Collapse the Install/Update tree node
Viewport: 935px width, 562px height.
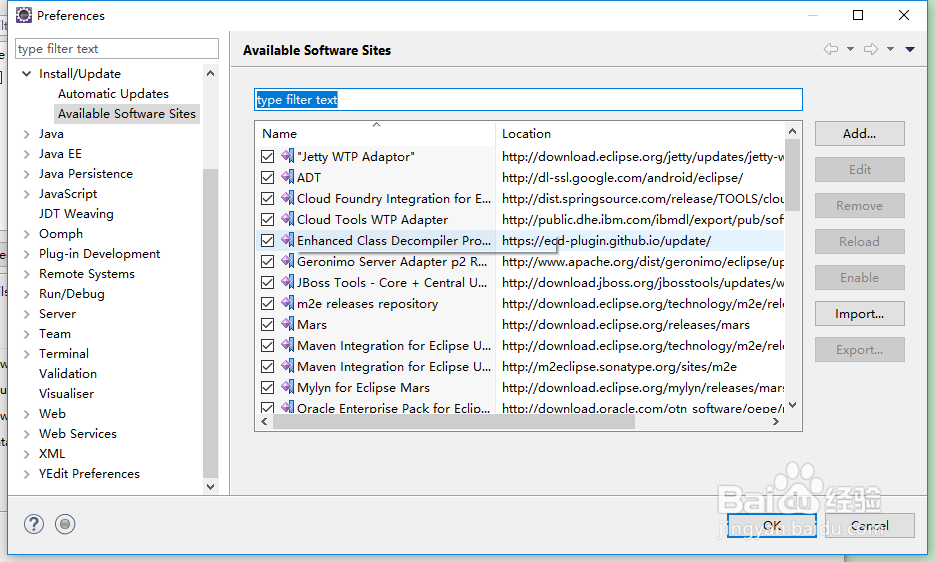[27, 74]
